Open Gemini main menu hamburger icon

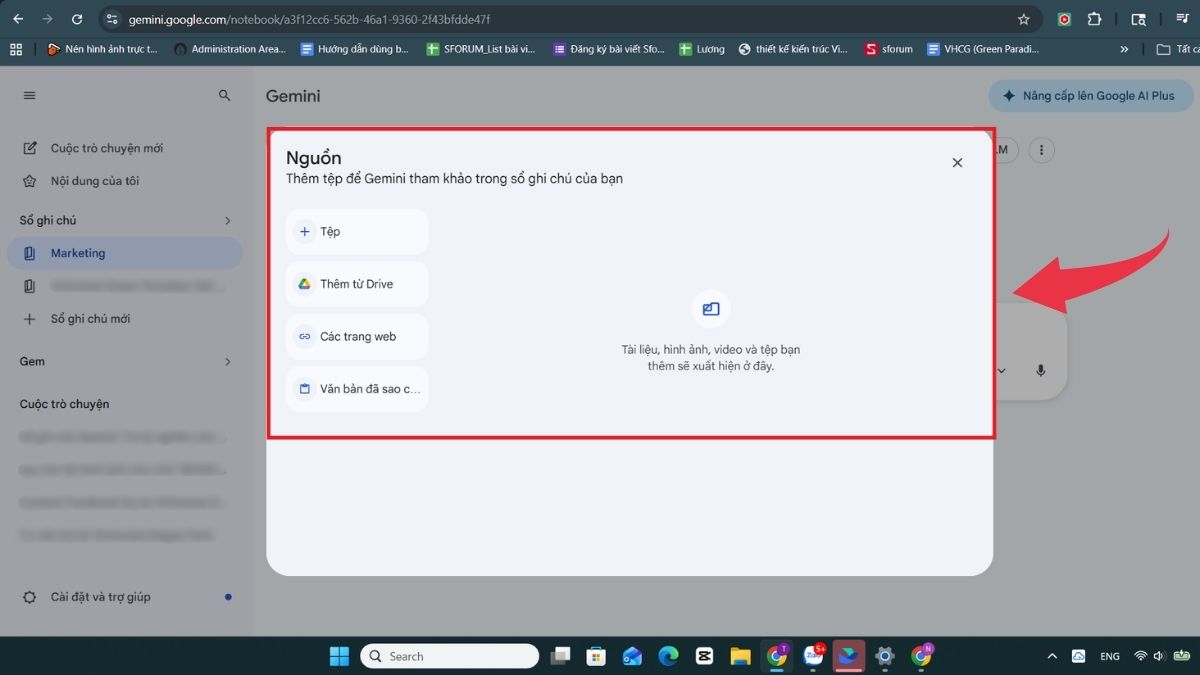(29, 95)
